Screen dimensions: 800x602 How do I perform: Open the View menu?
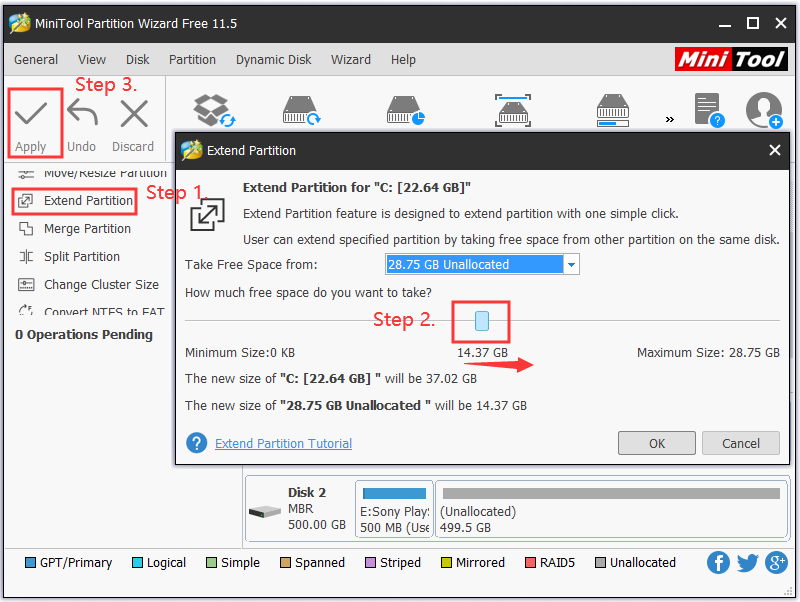click(92, 60)
